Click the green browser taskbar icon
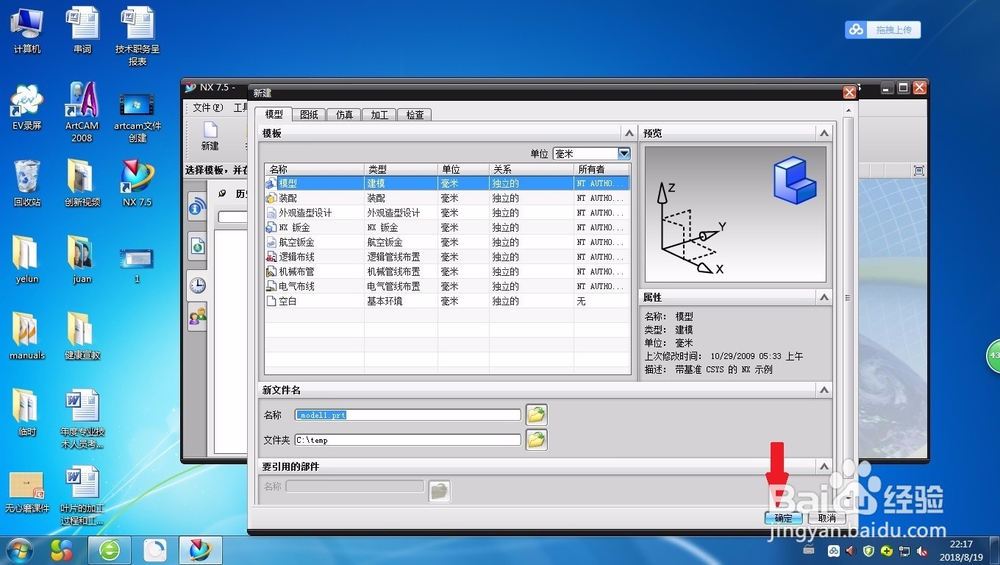 click(x=110, y=550)
